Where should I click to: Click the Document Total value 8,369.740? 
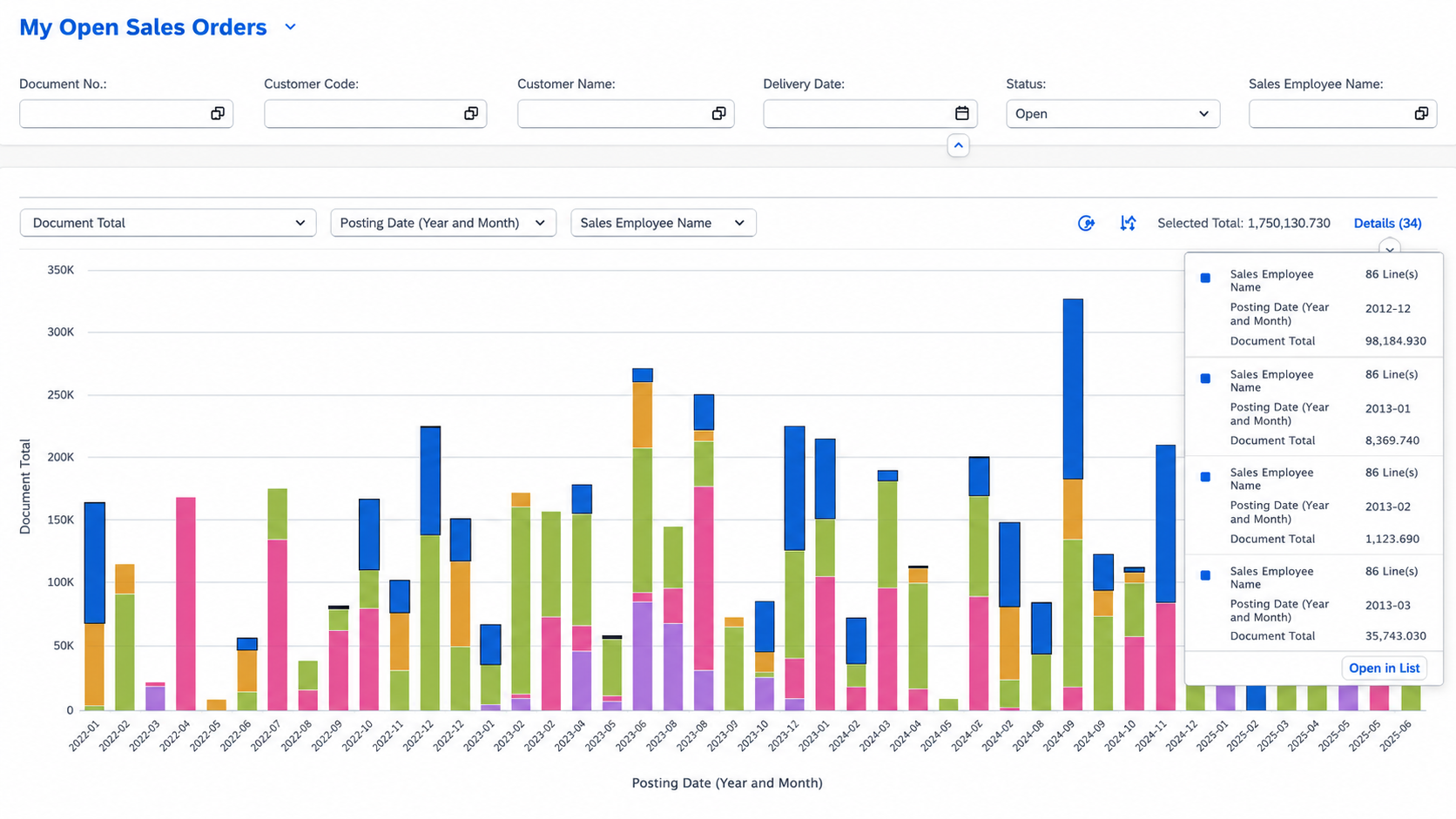pos(1392,440)
